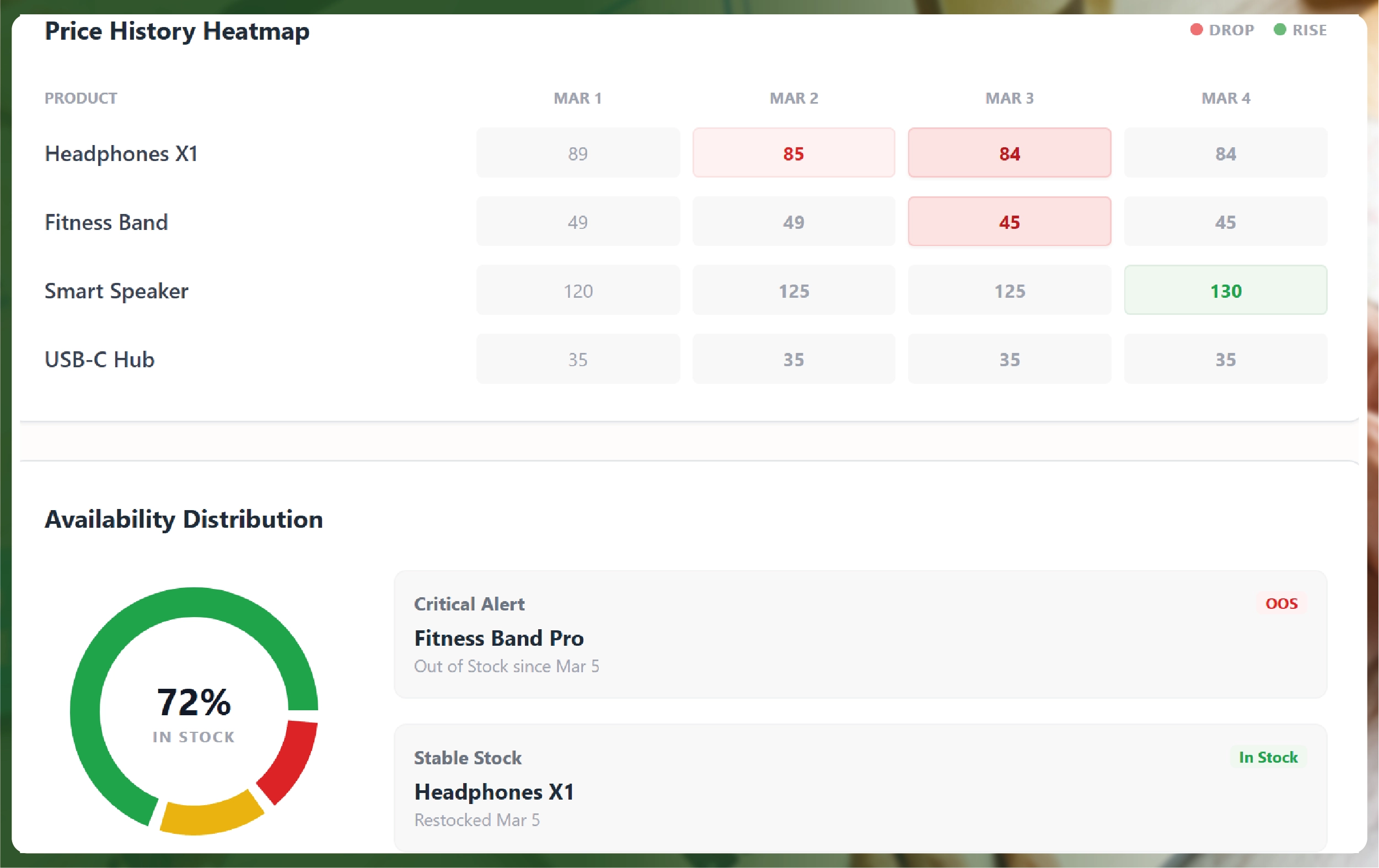Select Headphones X1 Mar 2 cell showing 85
Screen dimensions: 1379x868
[793, 153]
